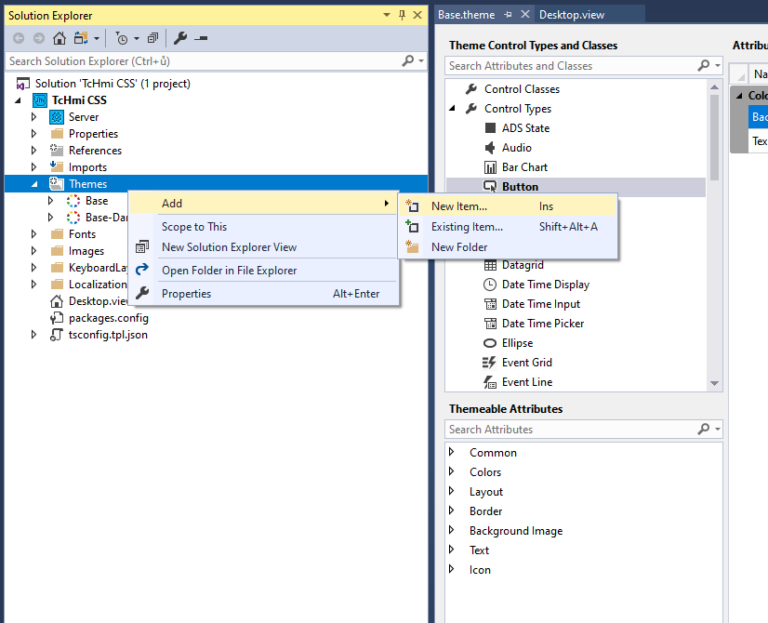
Task: Expand the Server node in Solution Explorer
Action: 34,117
